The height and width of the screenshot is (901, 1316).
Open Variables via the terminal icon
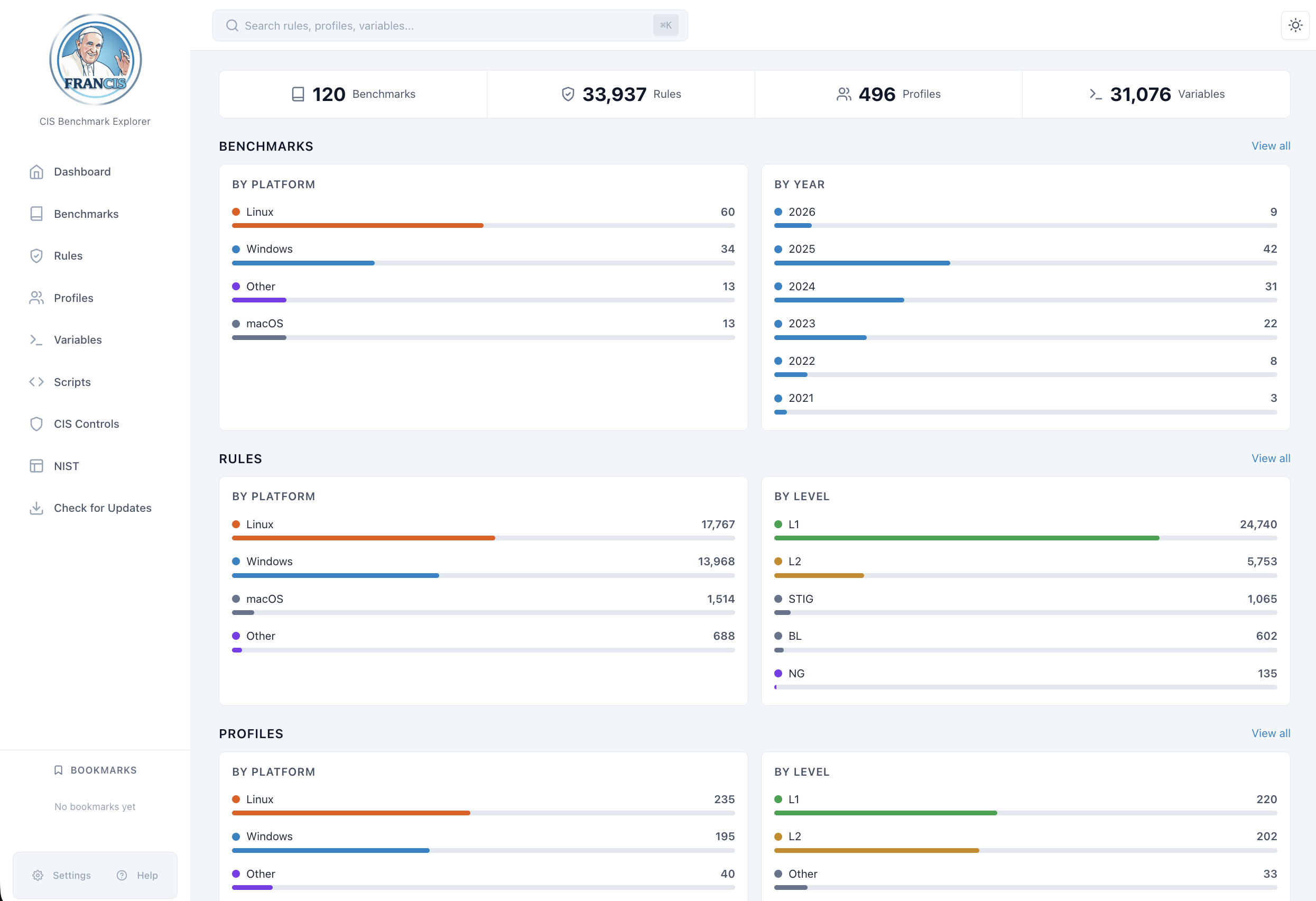(36, 339)
